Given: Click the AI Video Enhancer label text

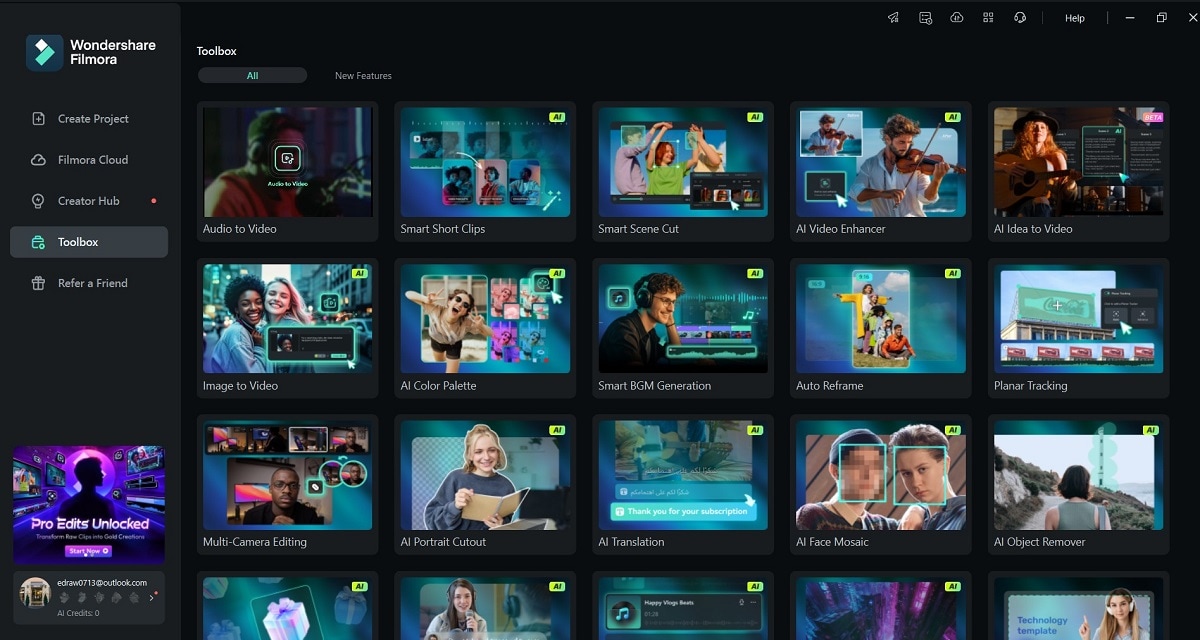Looking at the screenshot, I should click(x=841, y=229).
